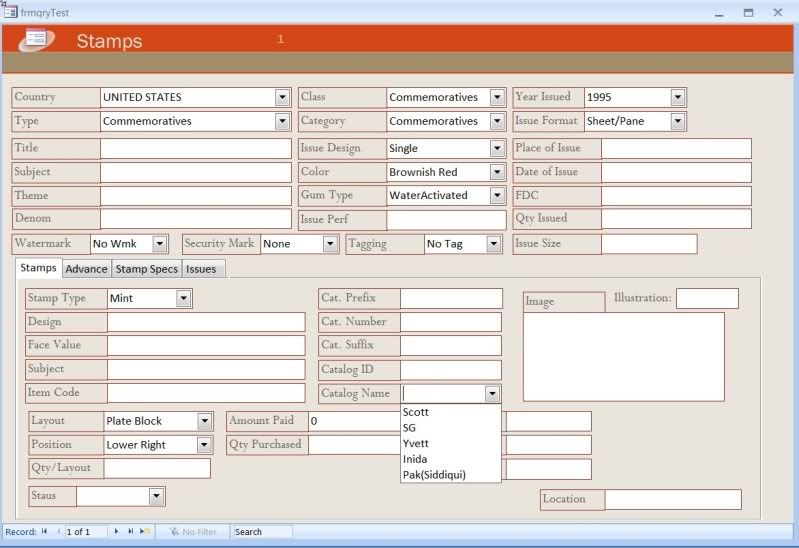The width and height of the screenshot is (799, 548).
Task: Open the Stamp Type dropdown
Action: pyautogui.click(x=183, y=298)
